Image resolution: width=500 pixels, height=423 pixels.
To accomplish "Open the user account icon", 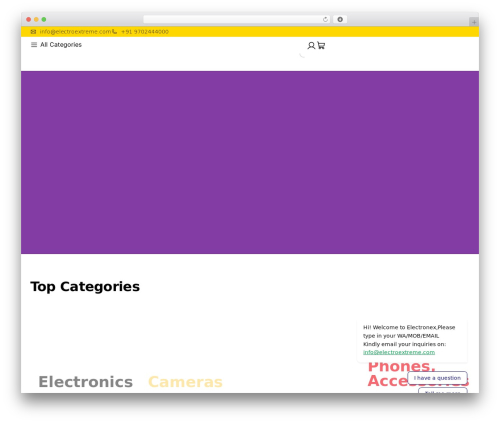I will pyautogui.click(x=311, y=45).
